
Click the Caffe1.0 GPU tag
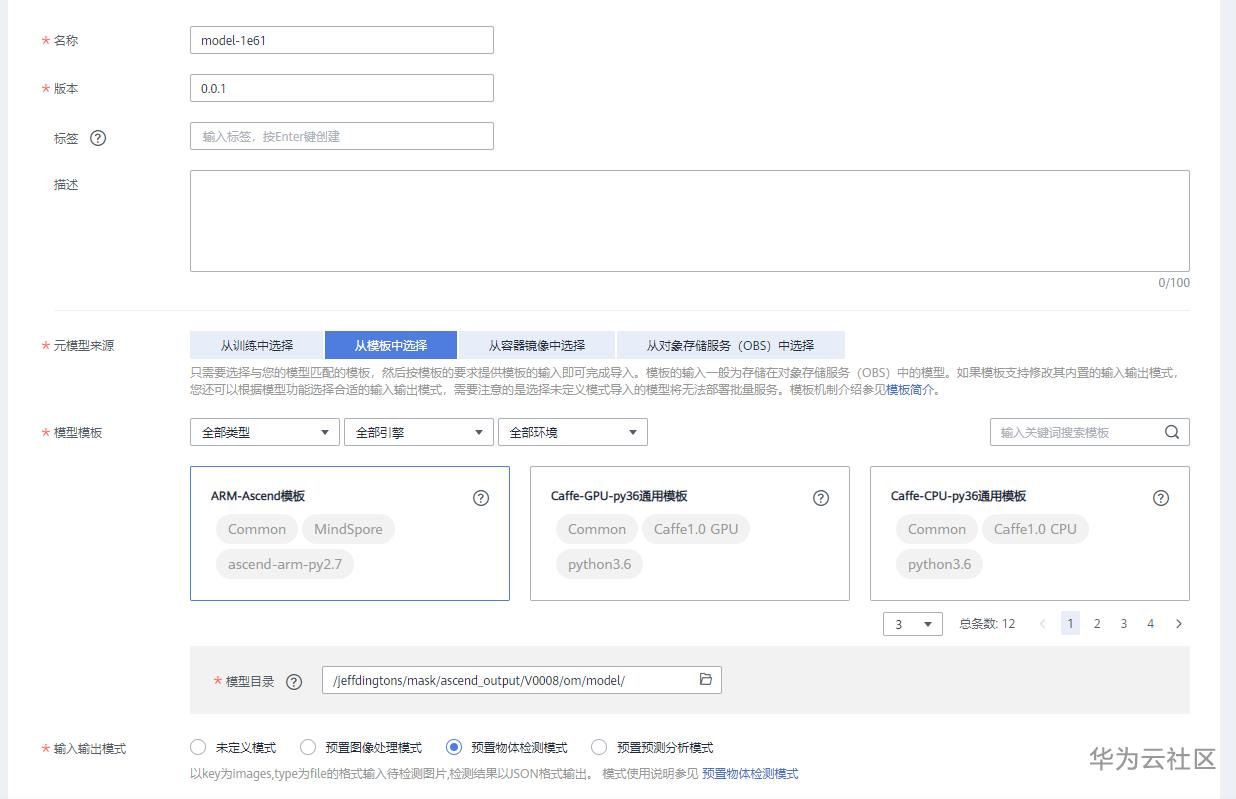click(x=696, y=529)
